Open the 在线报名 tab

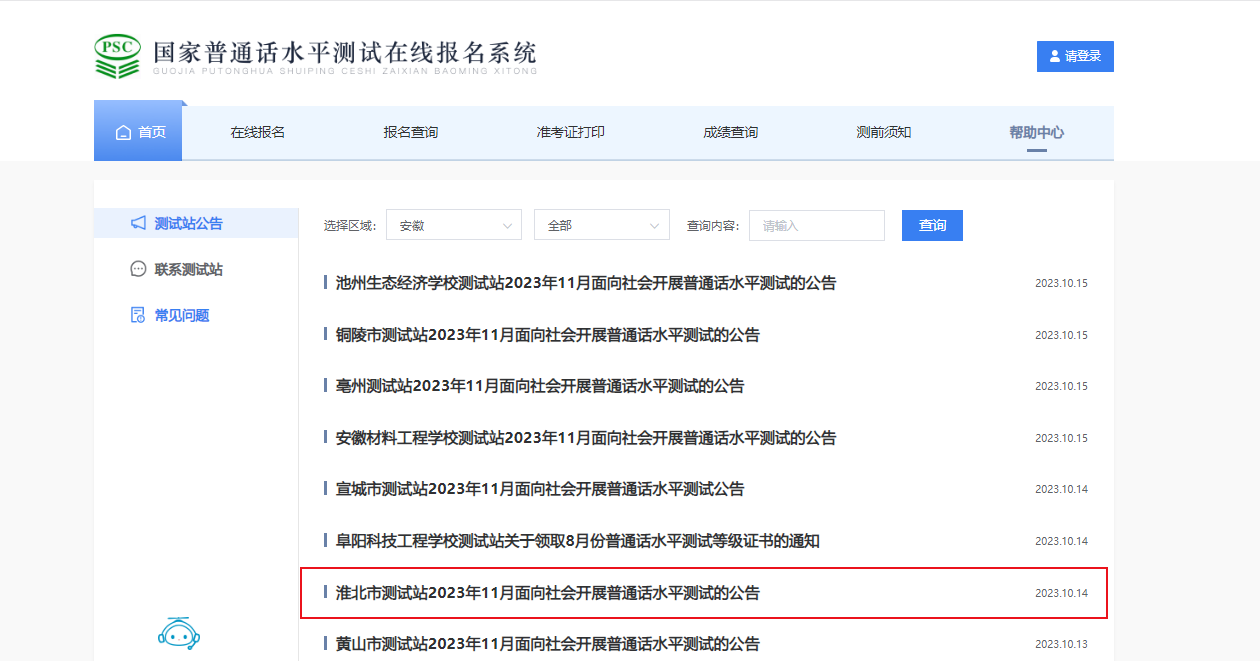tap(258, 132)
